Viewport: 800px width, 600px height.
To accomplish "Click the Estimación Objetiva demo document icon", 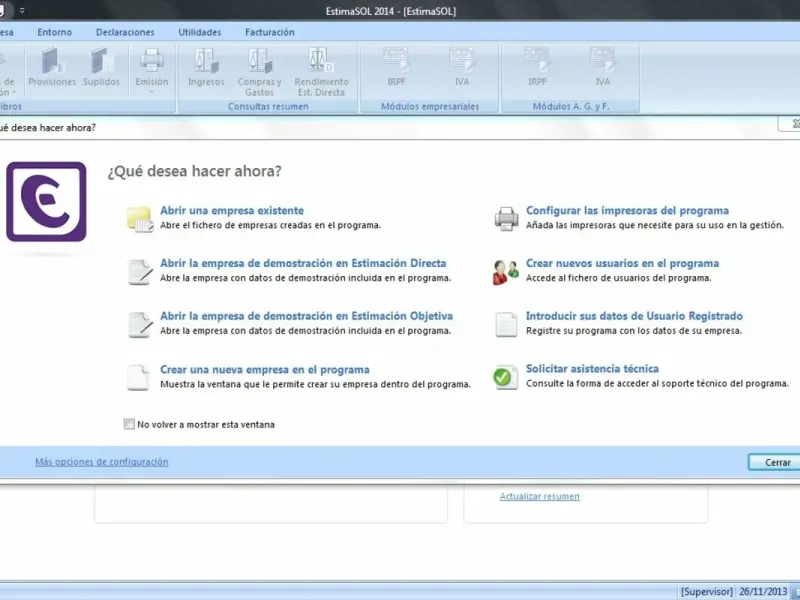I will [140, 324].
